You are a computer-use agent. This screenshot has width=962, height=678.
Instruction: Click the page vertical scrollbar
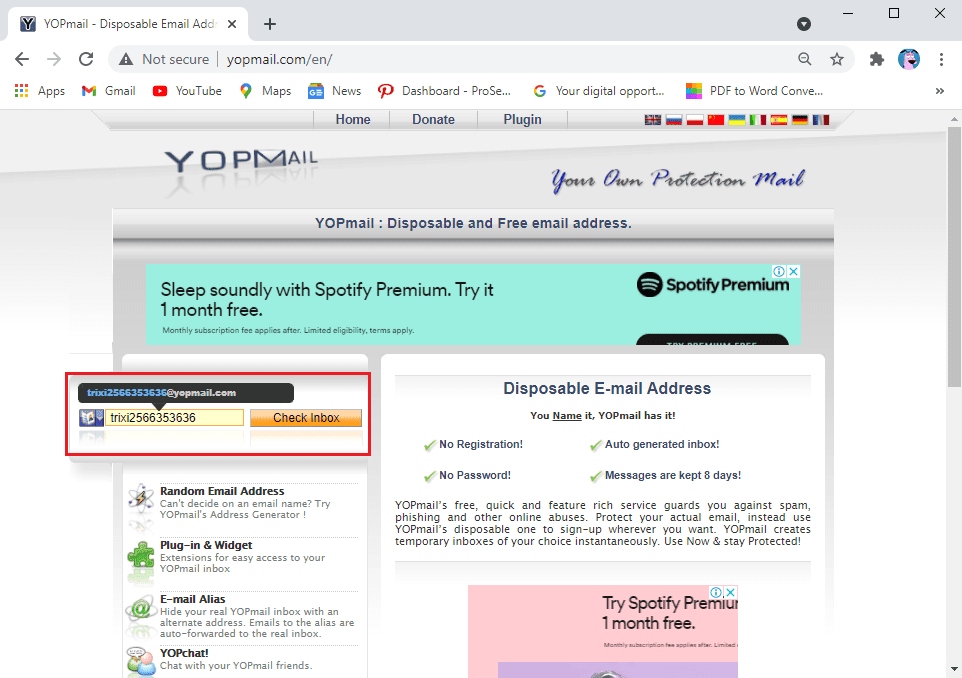(954, 258)
